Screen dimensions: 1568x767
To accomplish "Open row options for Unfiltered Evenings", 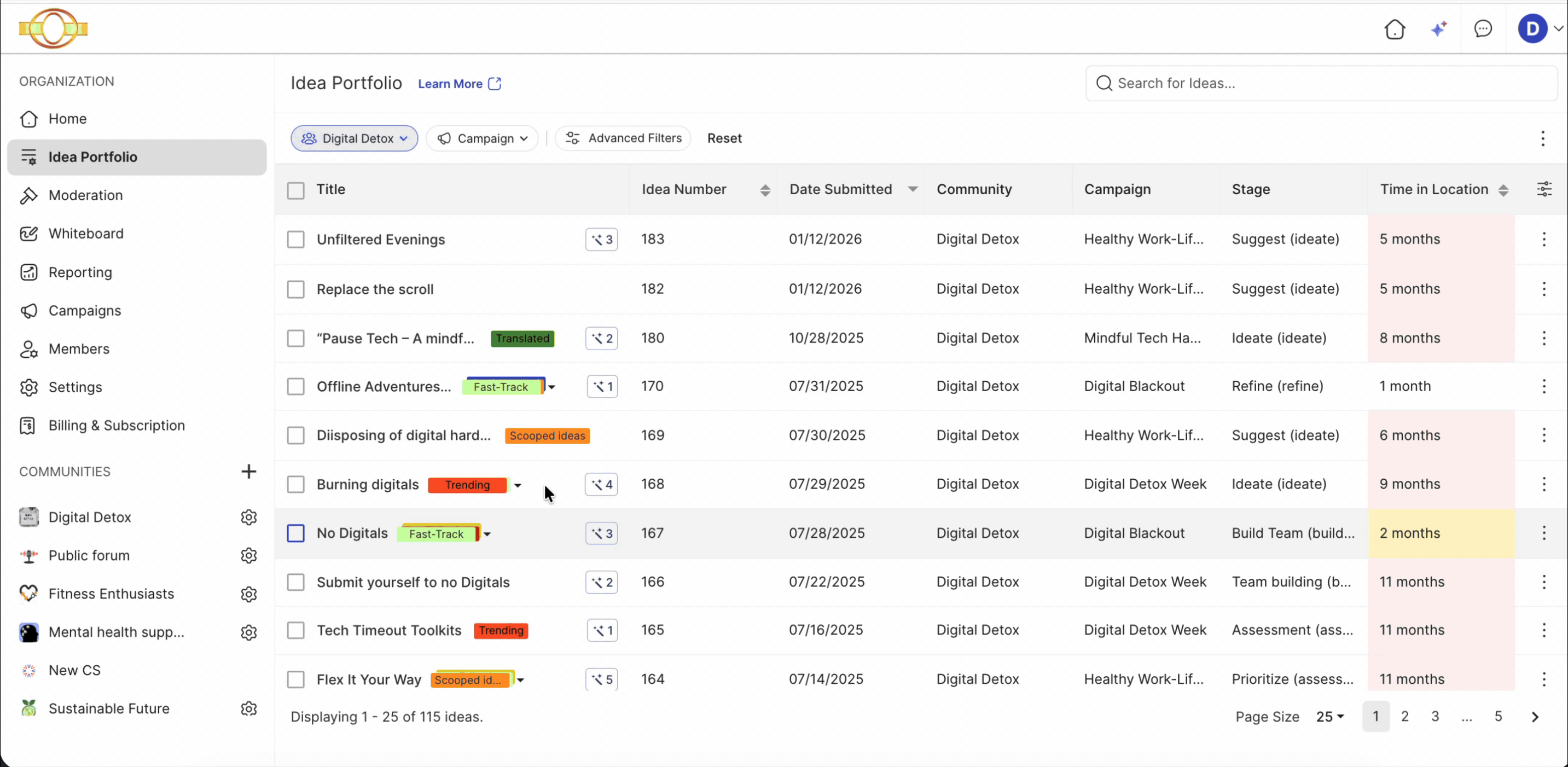I will coord(1543,239).
